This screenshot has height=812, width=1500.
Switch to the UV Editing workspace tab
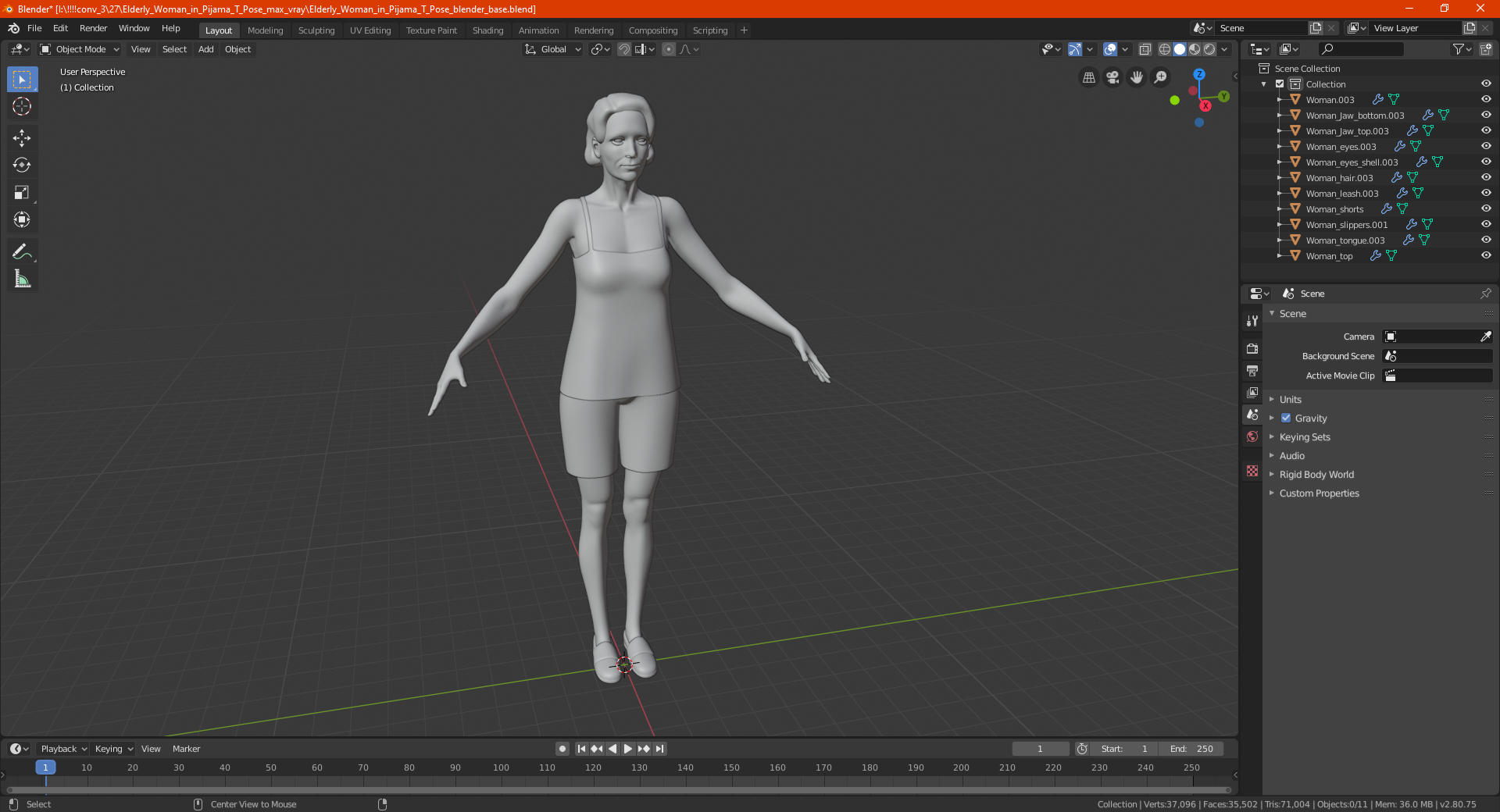[x=370, y=30]
